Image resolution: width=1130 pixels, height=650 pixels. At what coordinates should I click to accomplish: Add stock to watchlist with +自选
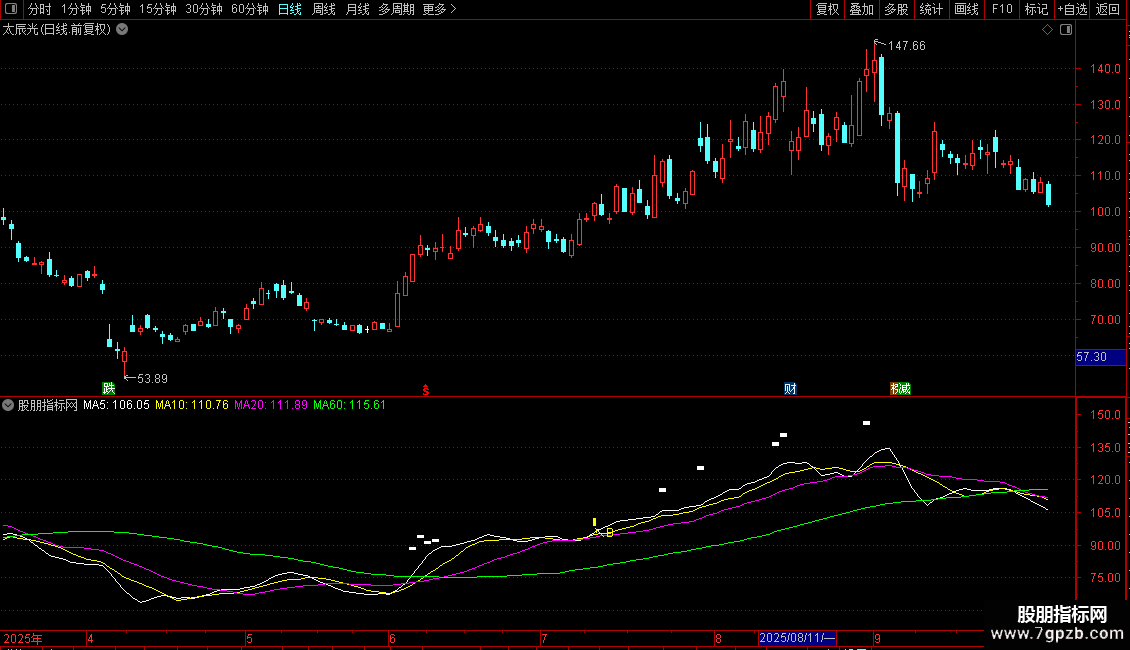pyautogui.click(x=1072, y=9)
